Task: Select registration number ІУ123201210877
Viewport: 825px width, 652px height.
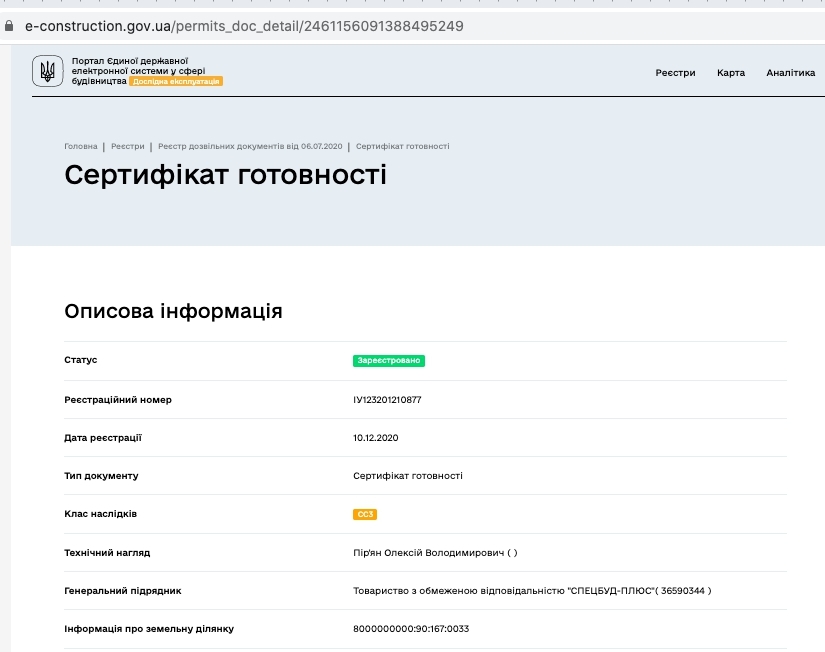Action: tap(387, 400)
